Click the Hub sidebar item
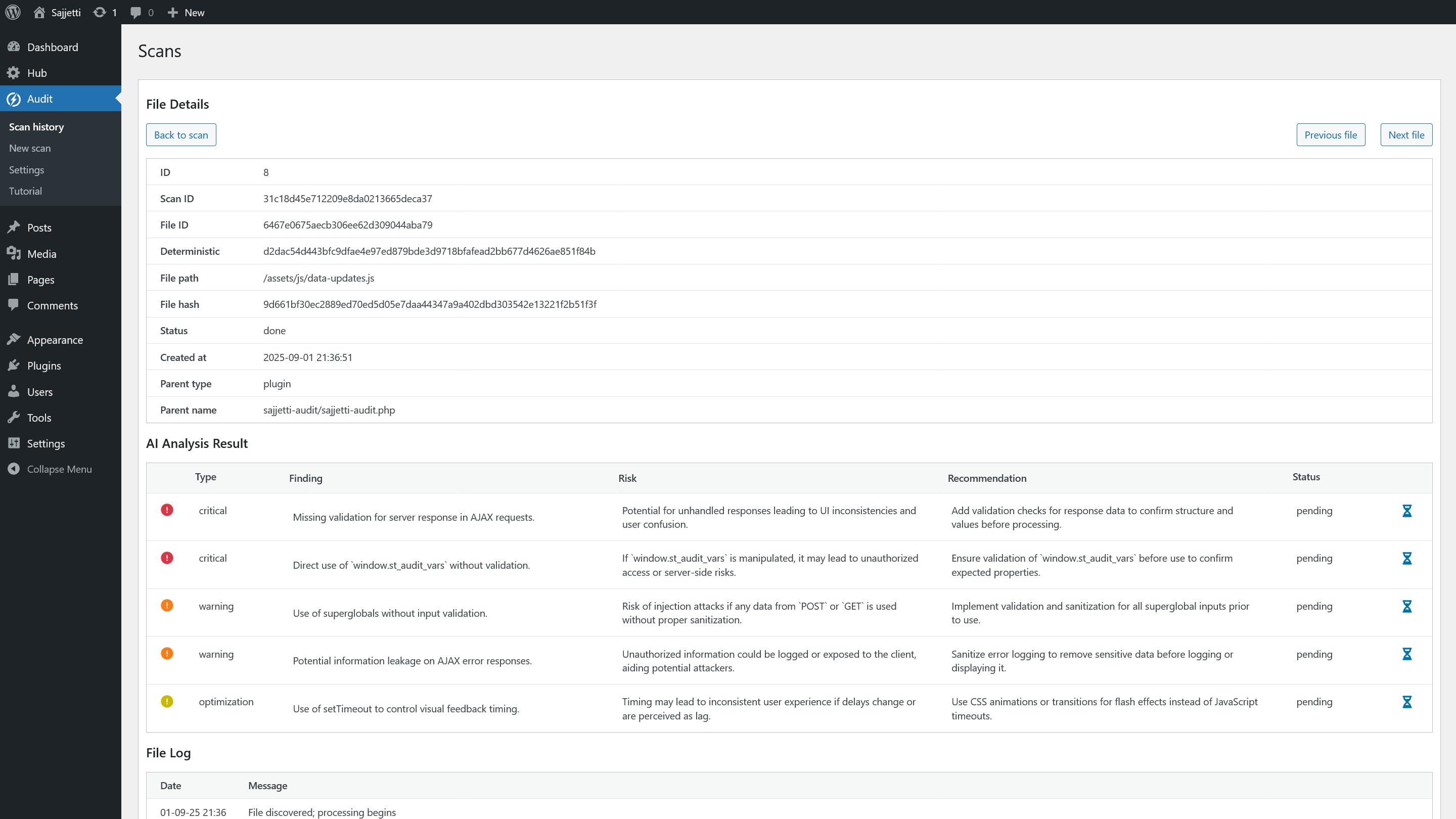The height and width of the screenshot is (819, 1456). 37,73
